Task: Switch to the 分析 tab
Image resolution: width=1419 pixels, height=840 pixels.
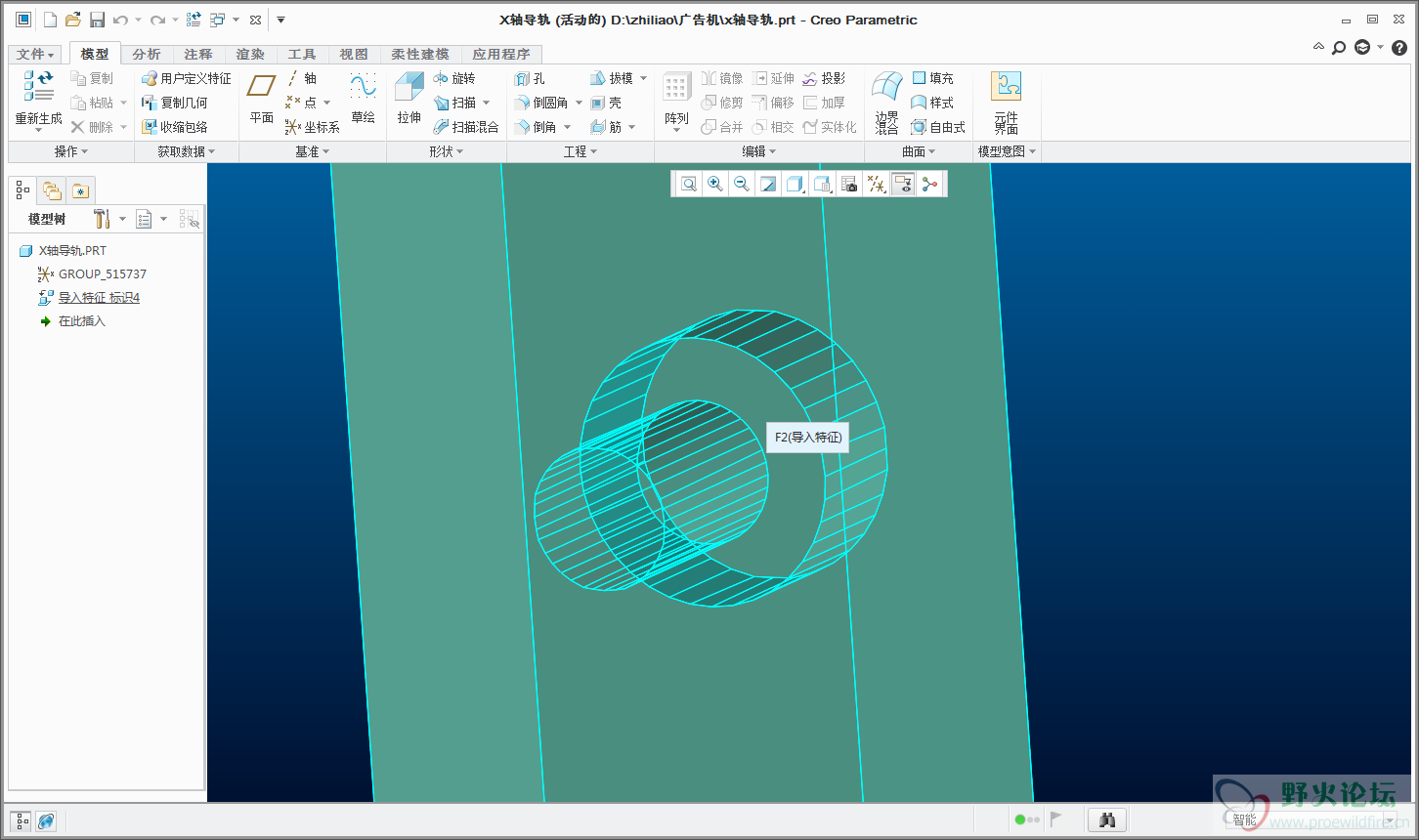Action: pyautogui.click(x=147, y=55)
